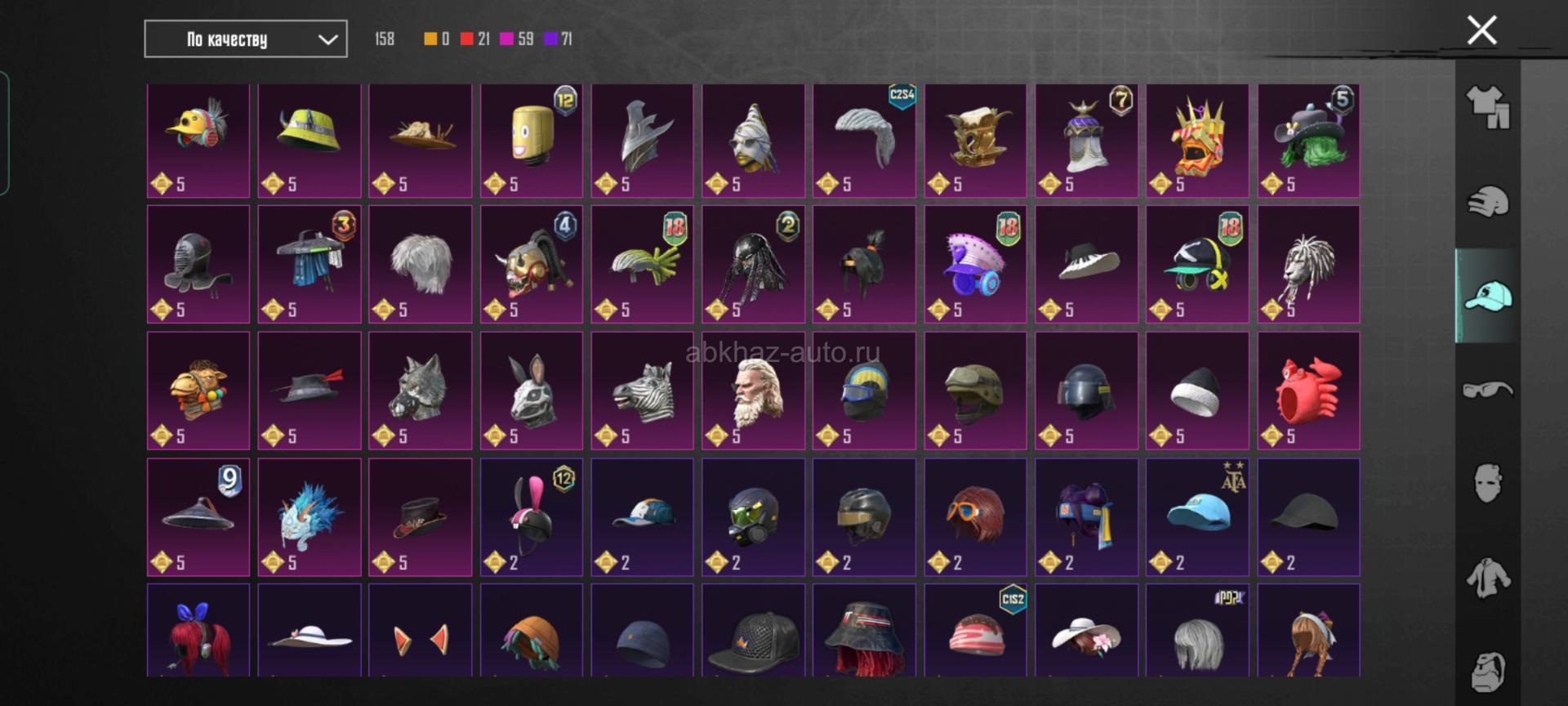The height and width of the screenshot is (706, 1568).
Task: Open the backpack category icon
Action: (1488, 672)
